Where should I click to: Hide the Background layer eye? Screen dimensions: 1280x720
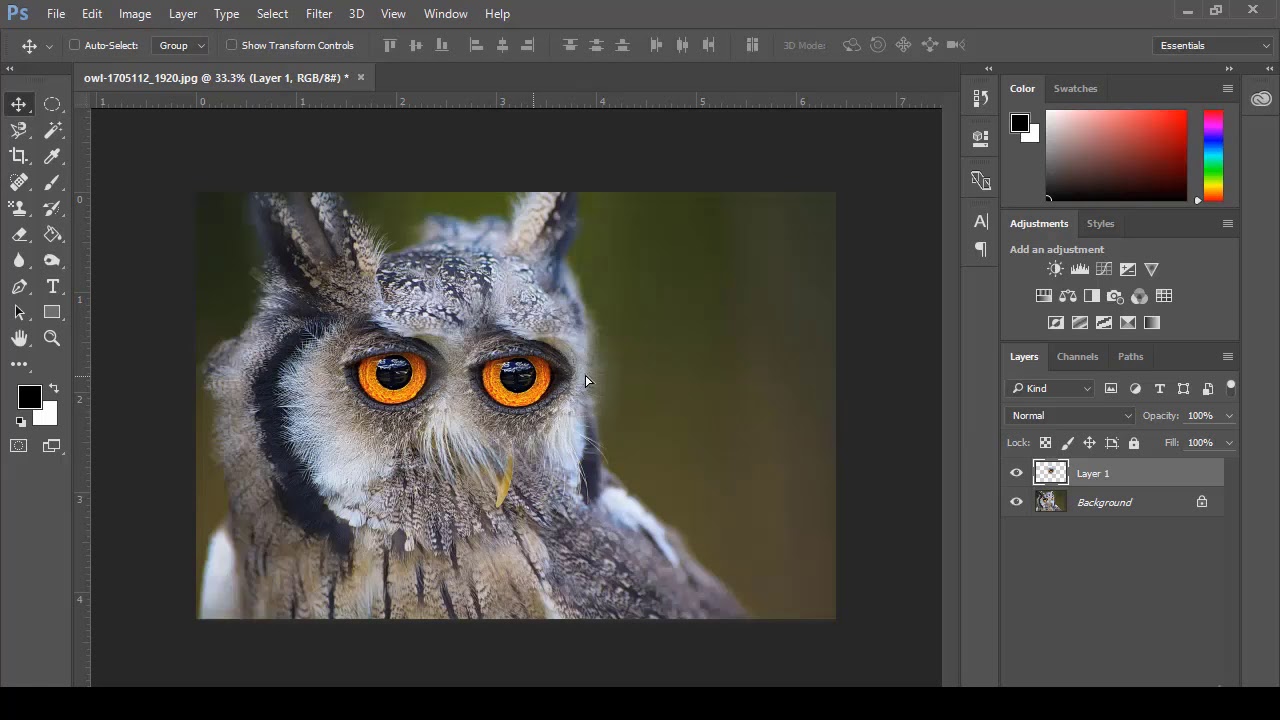pyautogui.click(x=1016, y=502)
